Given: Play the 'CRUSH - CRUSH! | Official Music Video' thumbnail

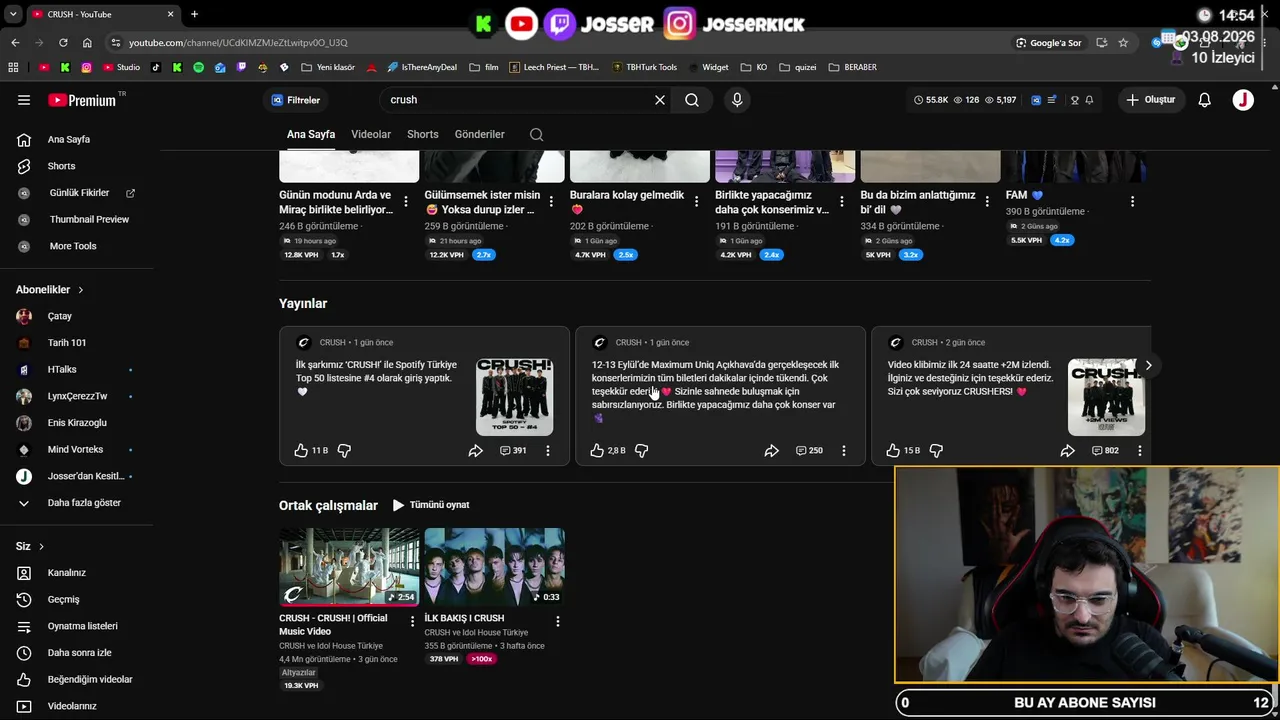Looking at the screenshot, I should click(x=349, y=567).
